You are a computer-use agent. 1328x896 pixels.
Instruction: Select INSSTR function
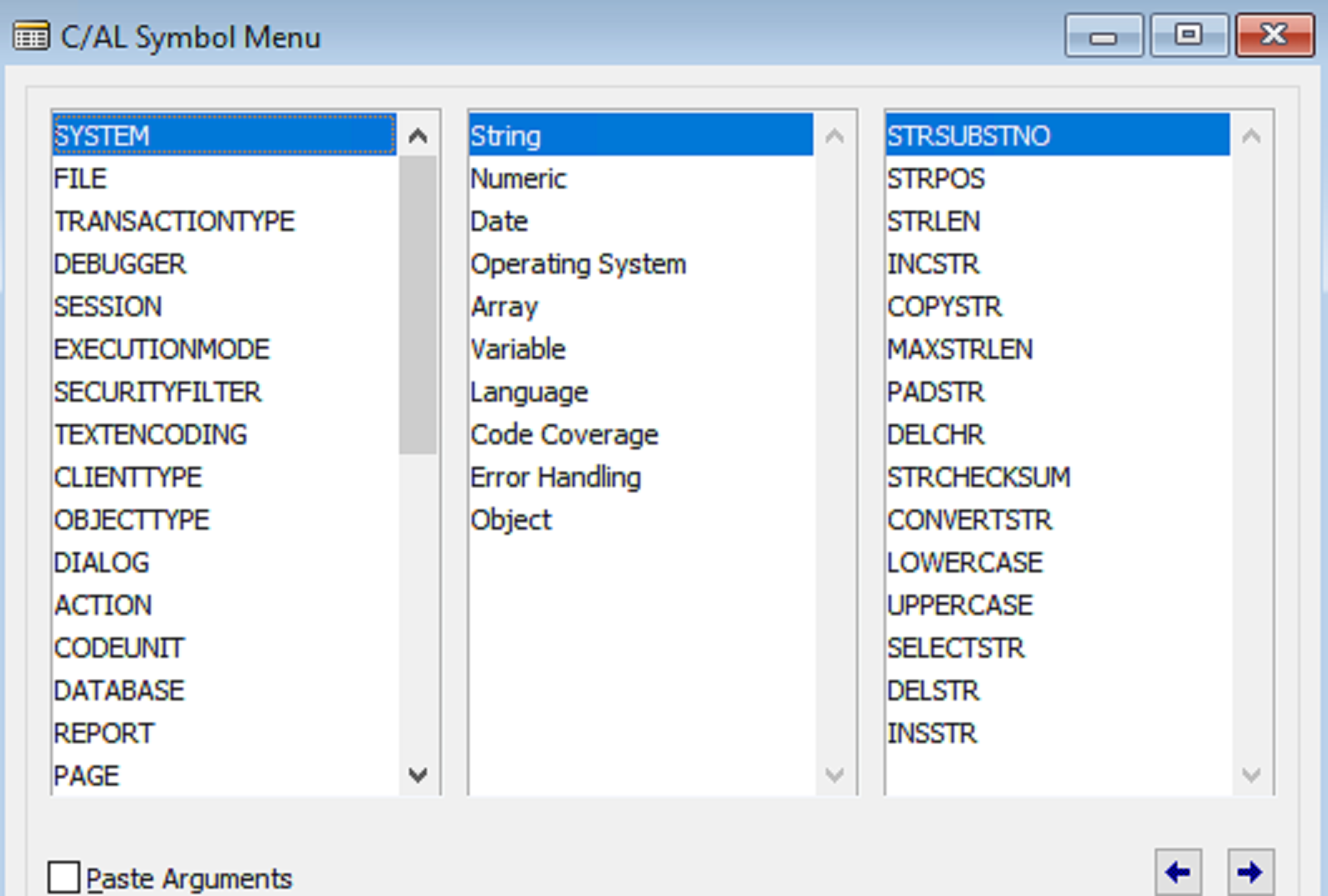1058,733
